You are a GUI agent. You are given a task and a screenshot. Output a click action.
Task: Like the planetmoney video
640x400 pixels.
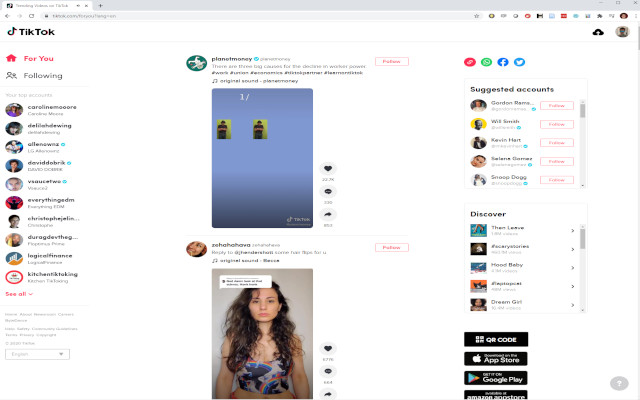pos(328,168)
